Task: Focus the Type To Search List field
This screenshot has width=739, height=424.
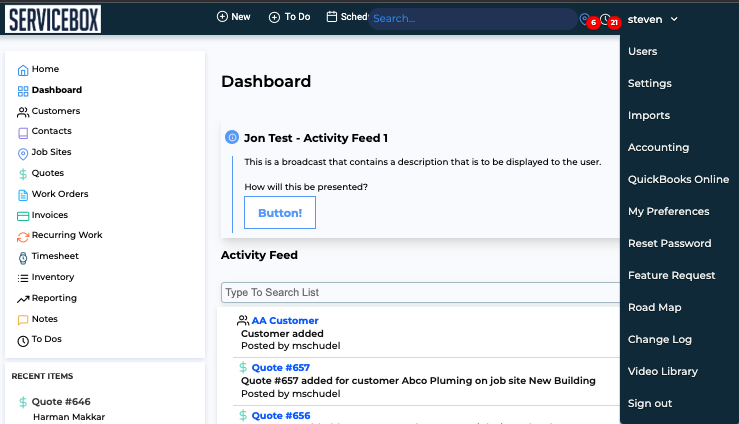Action: [x=420, y=293]
